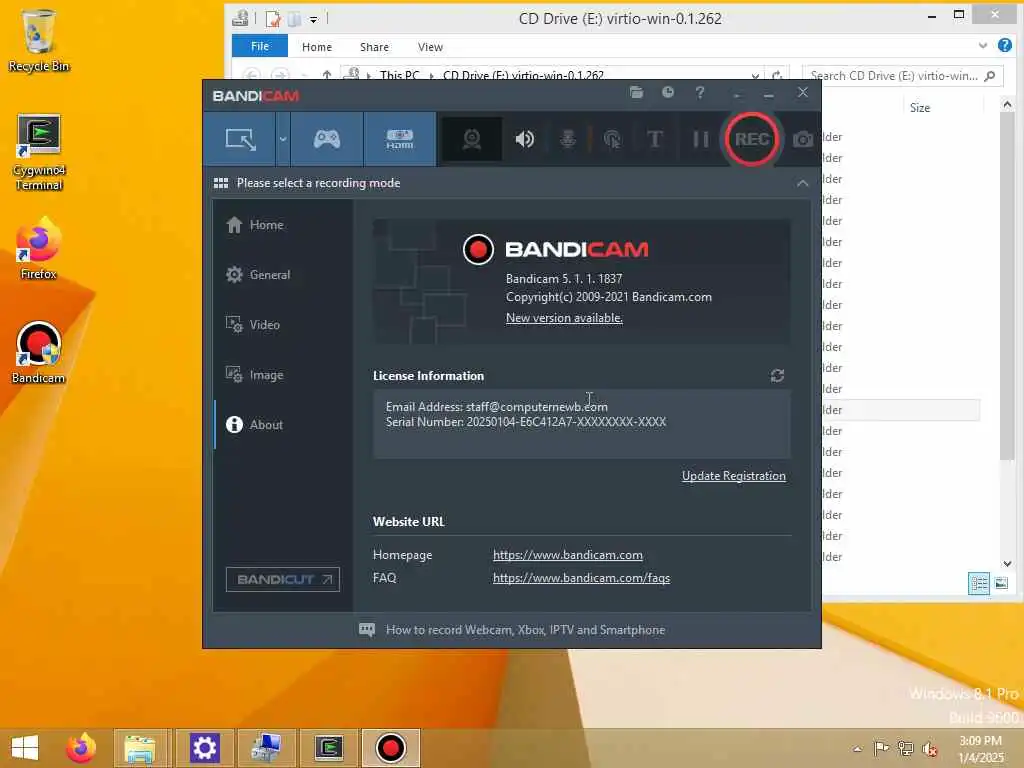Collapse the recording mode panel chevron
This screenshot has width=1024, height=768.
pos(803,184)
